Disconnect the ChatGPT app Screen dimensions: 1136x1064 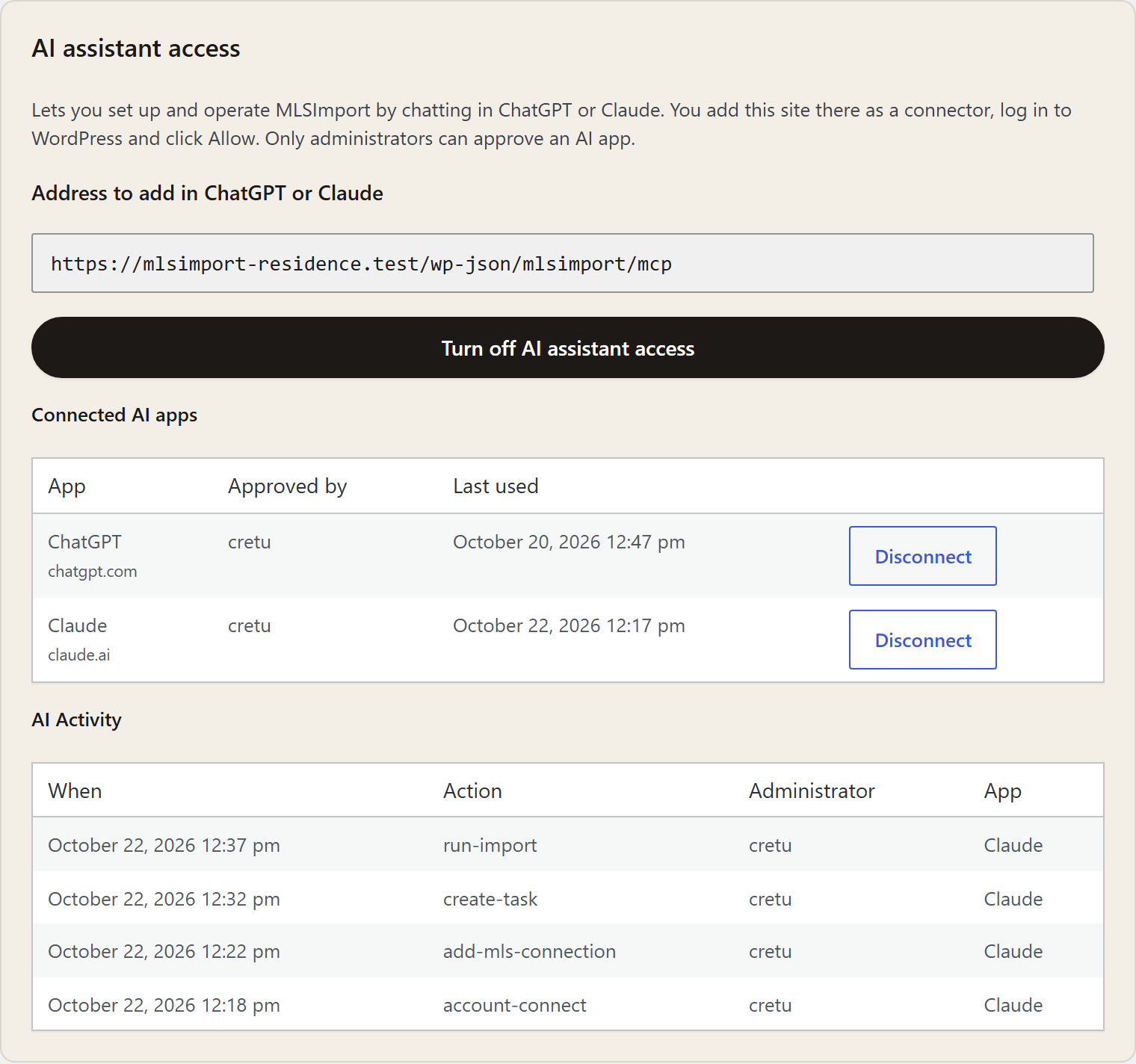click(922, 556)
